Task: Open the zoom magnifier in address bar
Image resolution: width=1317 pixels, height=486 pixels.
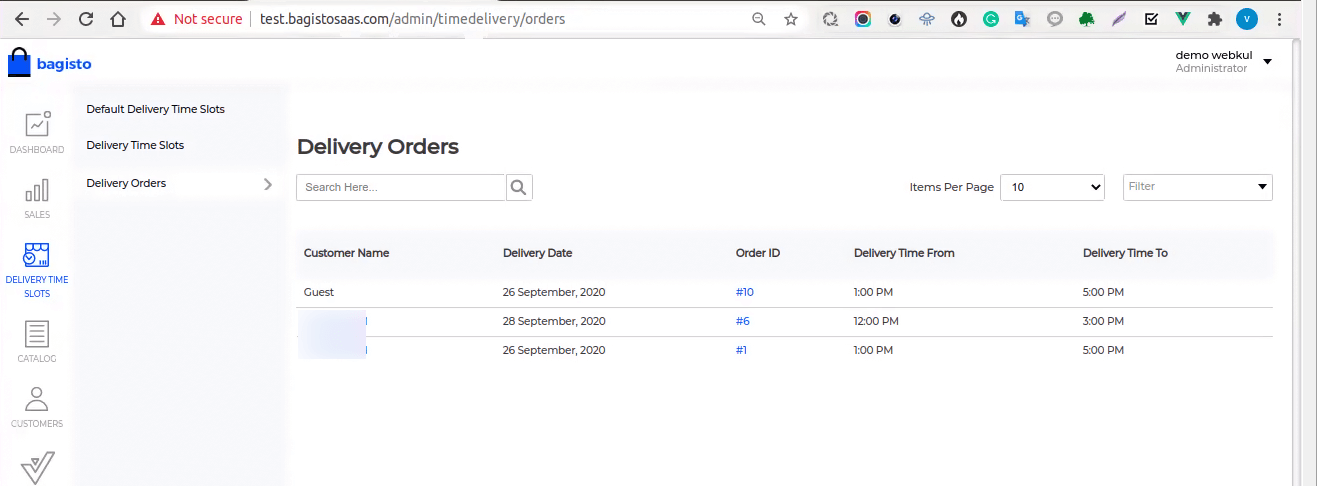Action: [759, 19]
